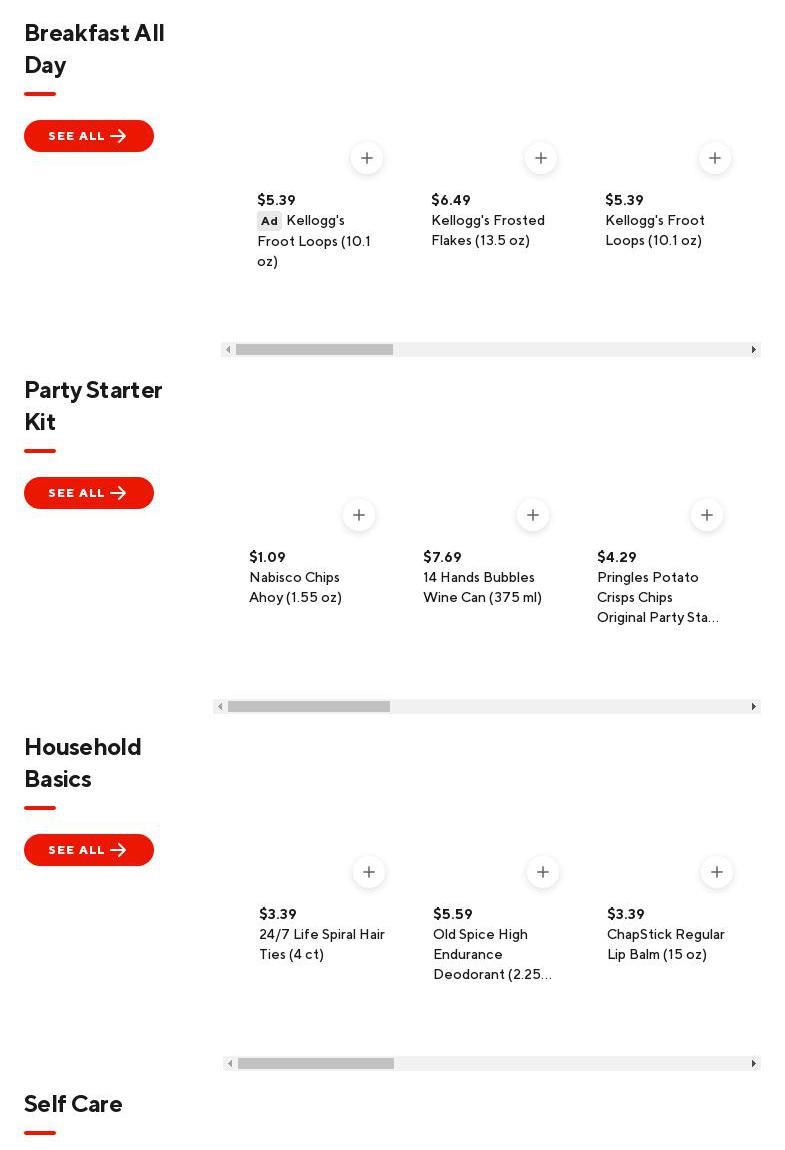This screenshot has width=785, height=1150.
Task: Open Kellogg's Frosted Flakes (13.5 oz) product
Action: 488,231
